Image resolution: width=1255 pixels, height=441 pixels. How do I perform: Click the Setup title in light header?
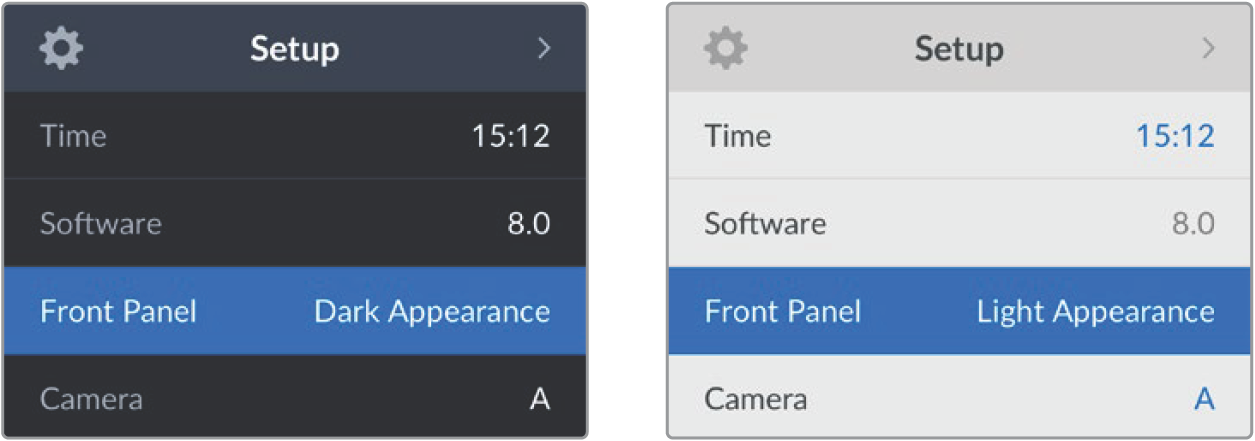tap(959, 49)
